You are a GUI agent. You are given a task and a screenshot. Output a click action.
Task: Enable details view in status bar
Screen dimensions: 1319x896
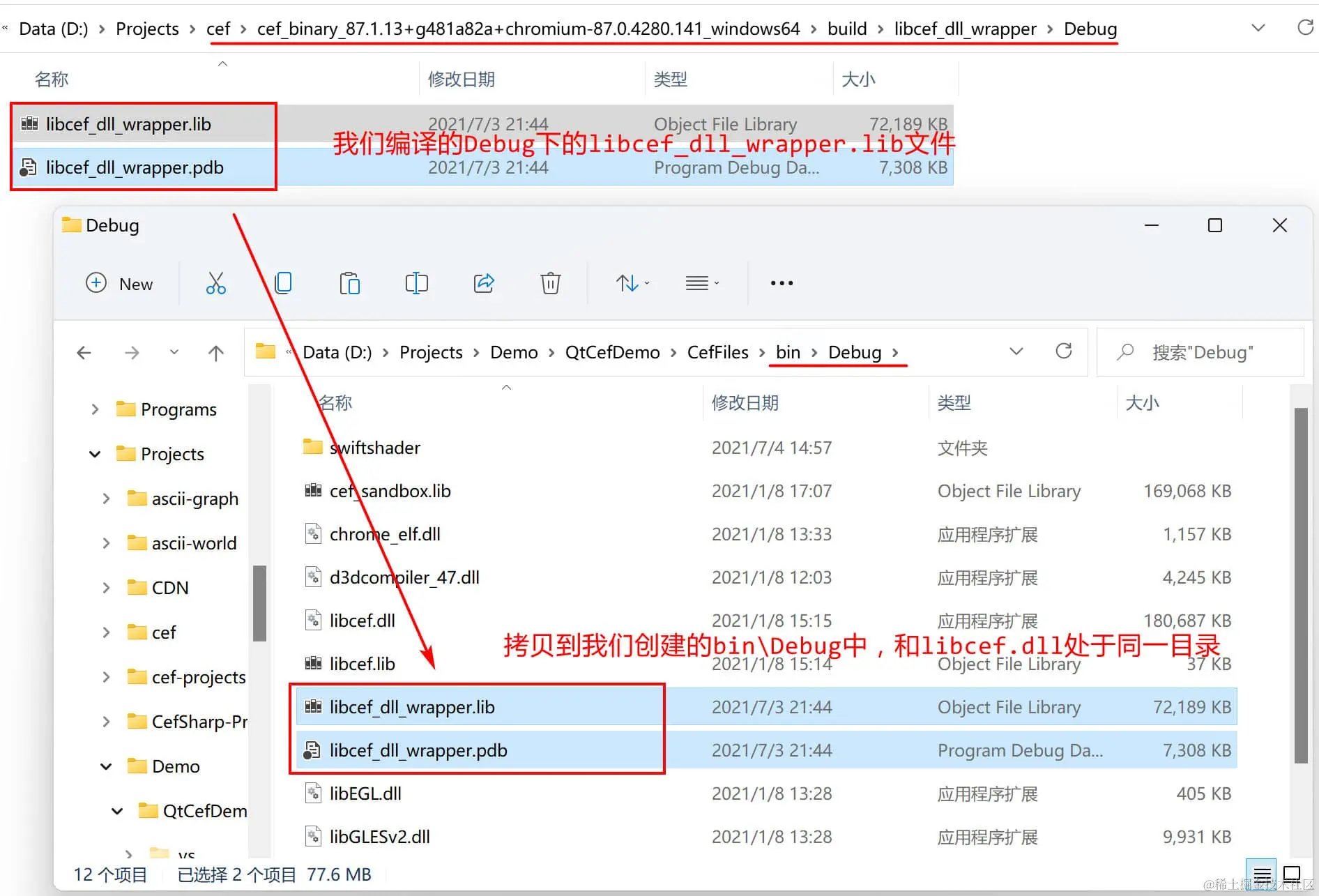[1262, 874]
